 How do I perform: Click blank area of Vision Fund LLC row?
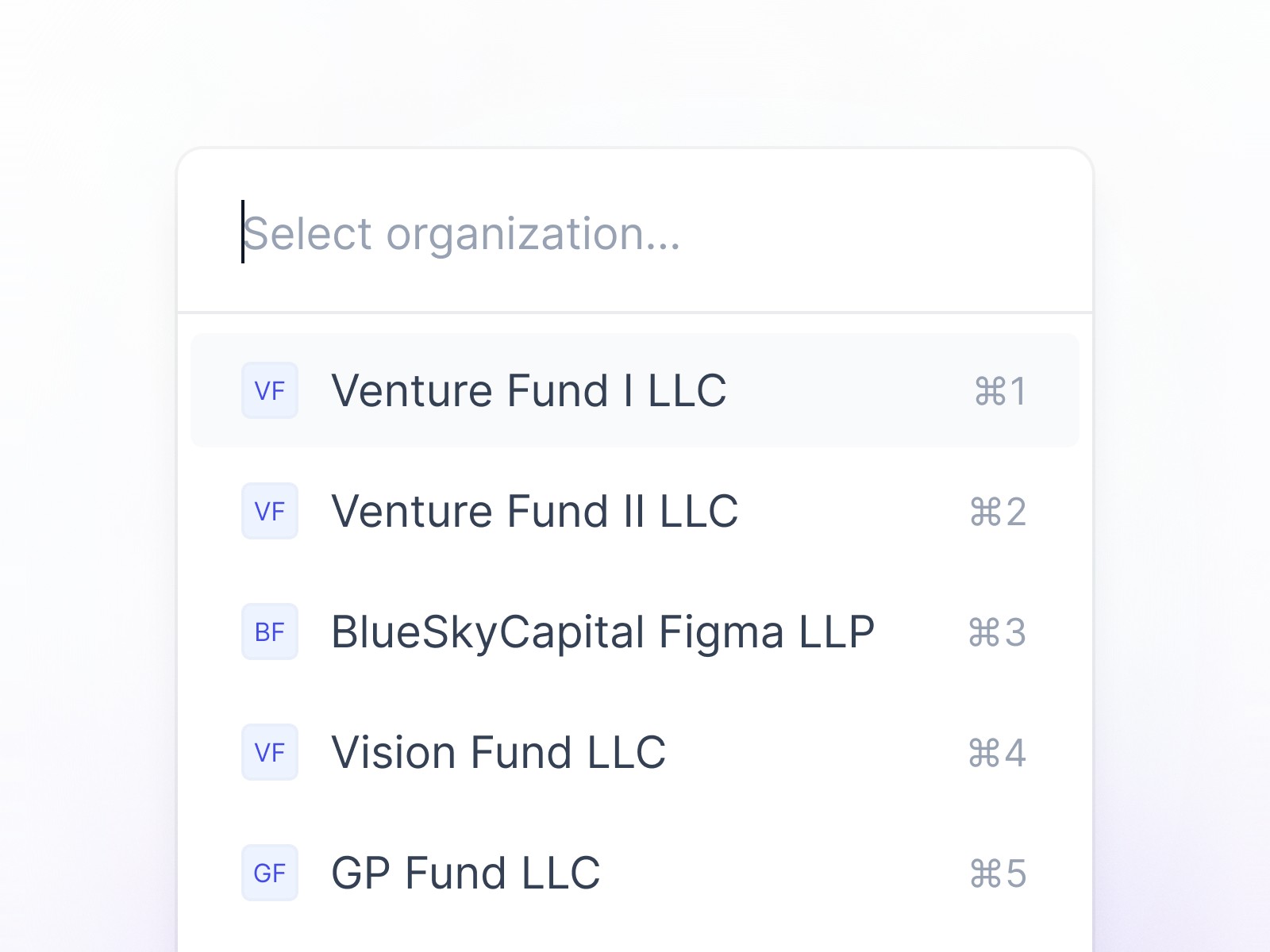point(818,752)
